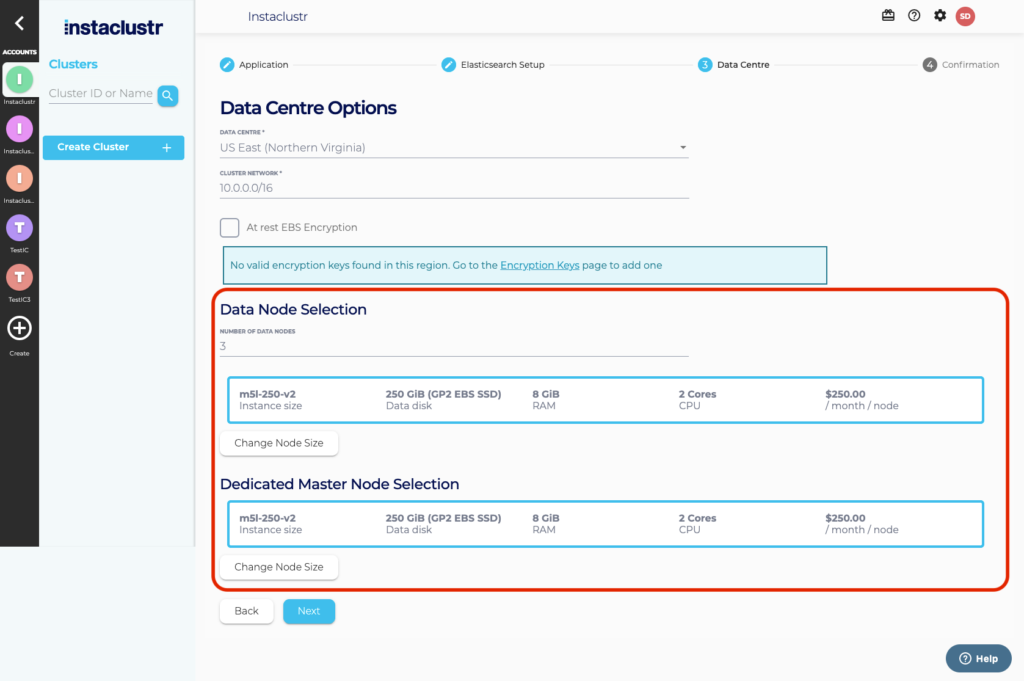Click the help question mark icon

(913, 16)
